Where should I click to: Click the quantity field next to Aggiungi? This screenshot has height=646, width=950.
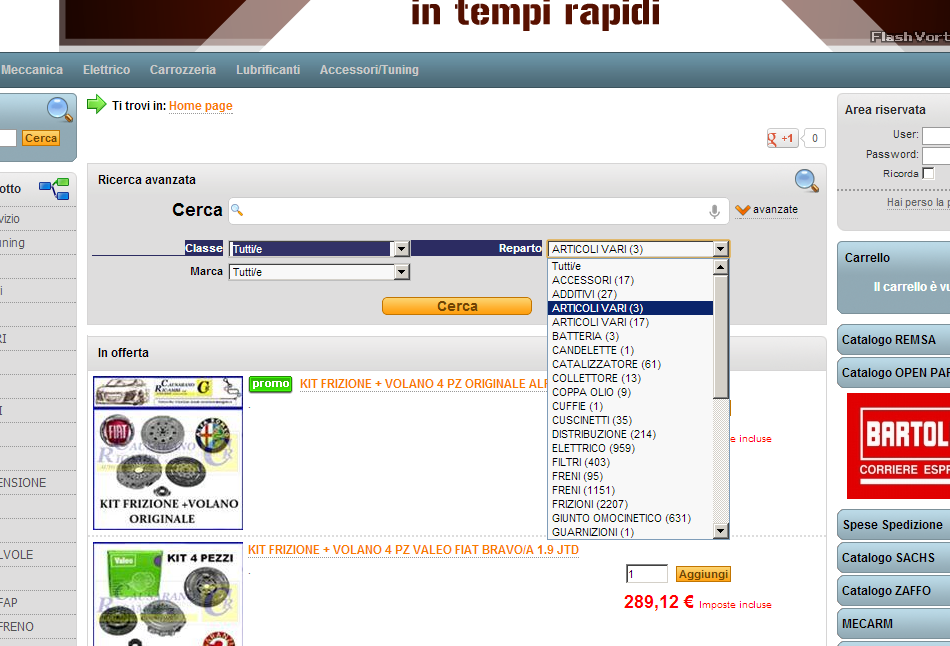[646, 574]
